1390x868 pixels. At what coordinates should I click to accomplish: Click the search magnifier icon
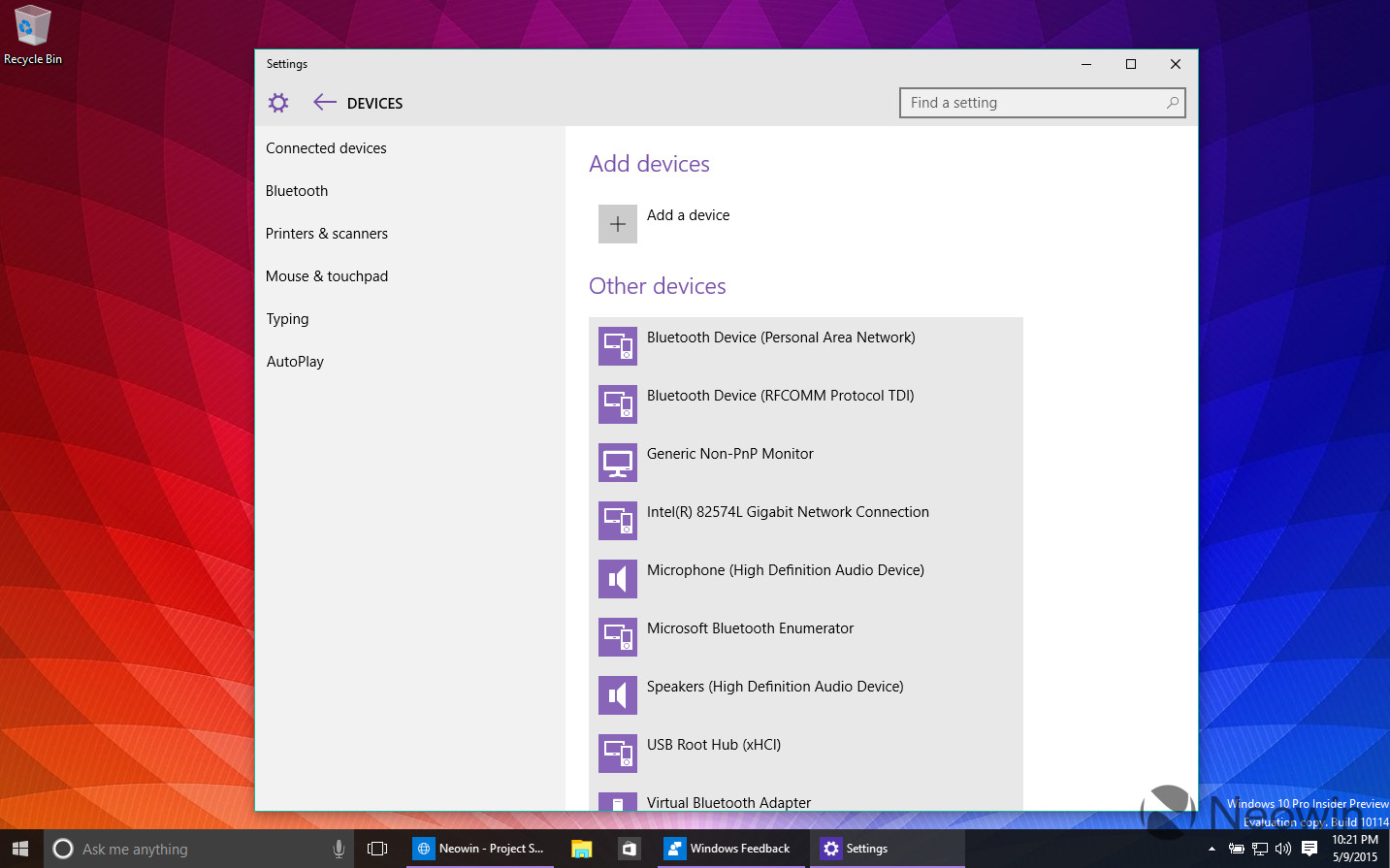pyautogui.click(x=1173, y=102)
